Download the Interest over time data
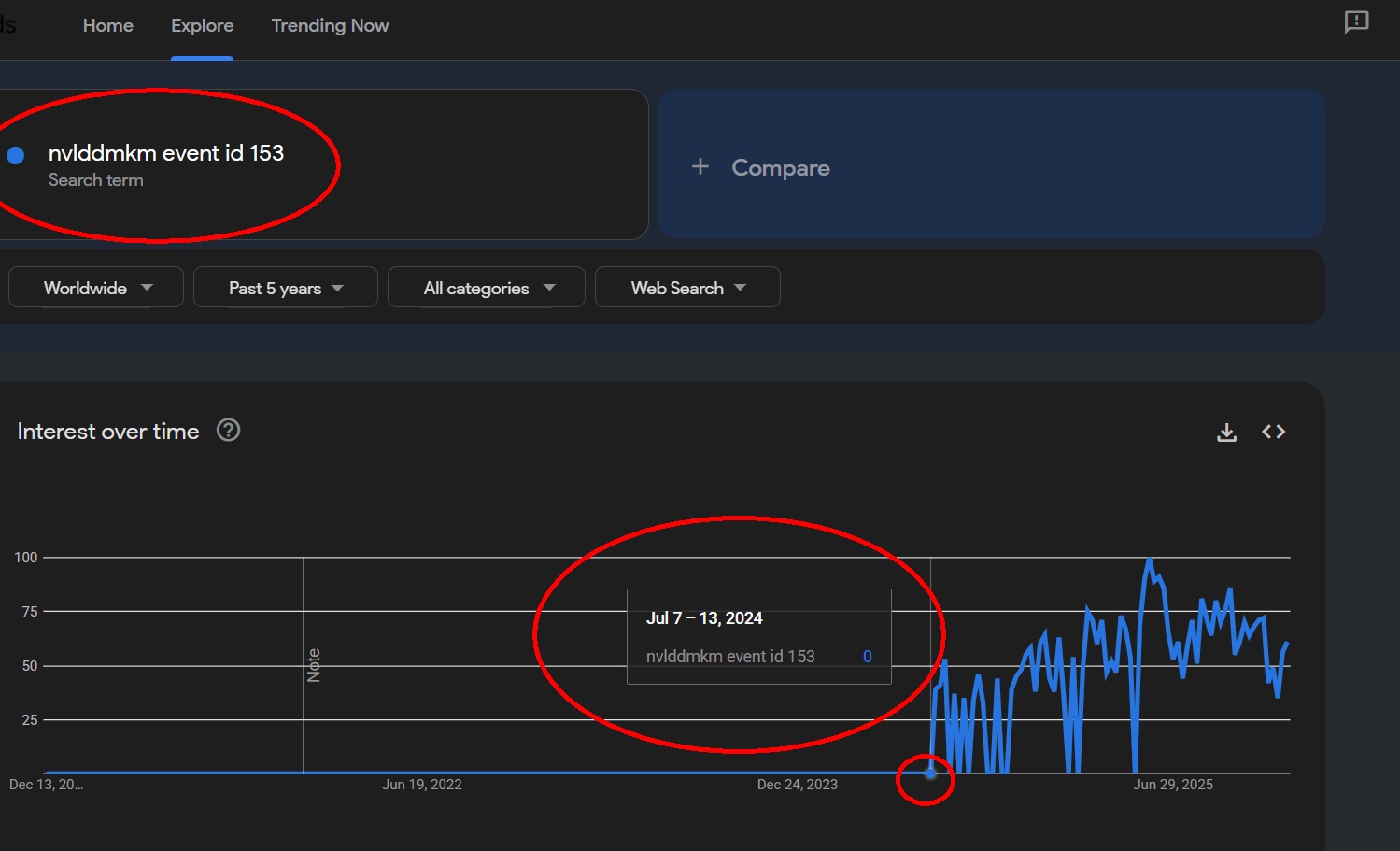Viewport: 1400px width, 851px height. 1227,432
